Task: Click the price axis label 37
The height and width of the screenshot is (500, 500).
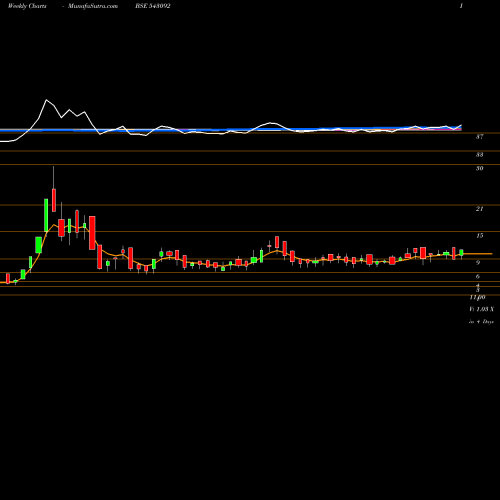Action: [x=479, y=137]
